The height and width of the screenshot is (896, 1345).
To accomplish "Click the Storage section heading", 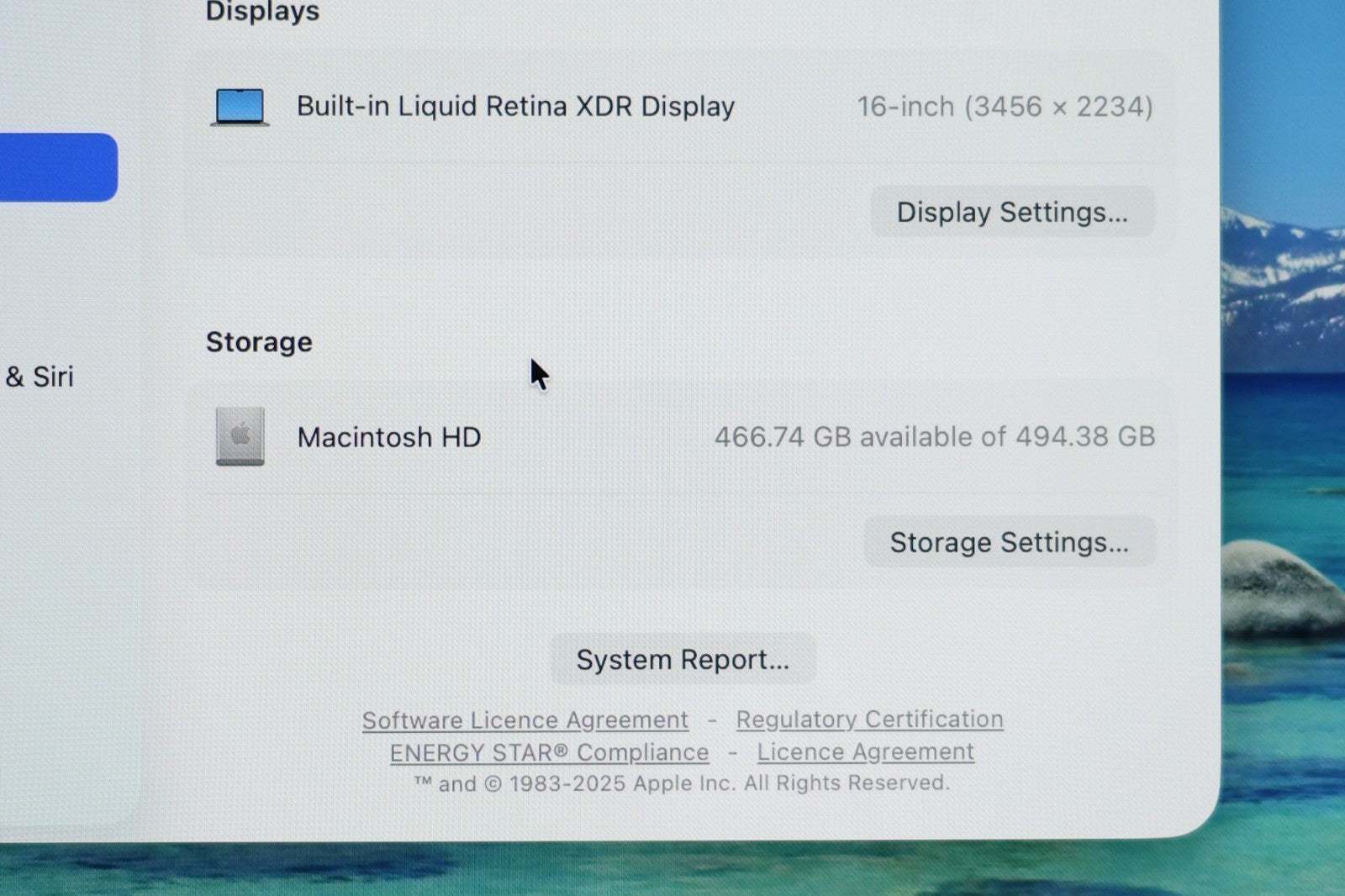I will pos(259,342).
